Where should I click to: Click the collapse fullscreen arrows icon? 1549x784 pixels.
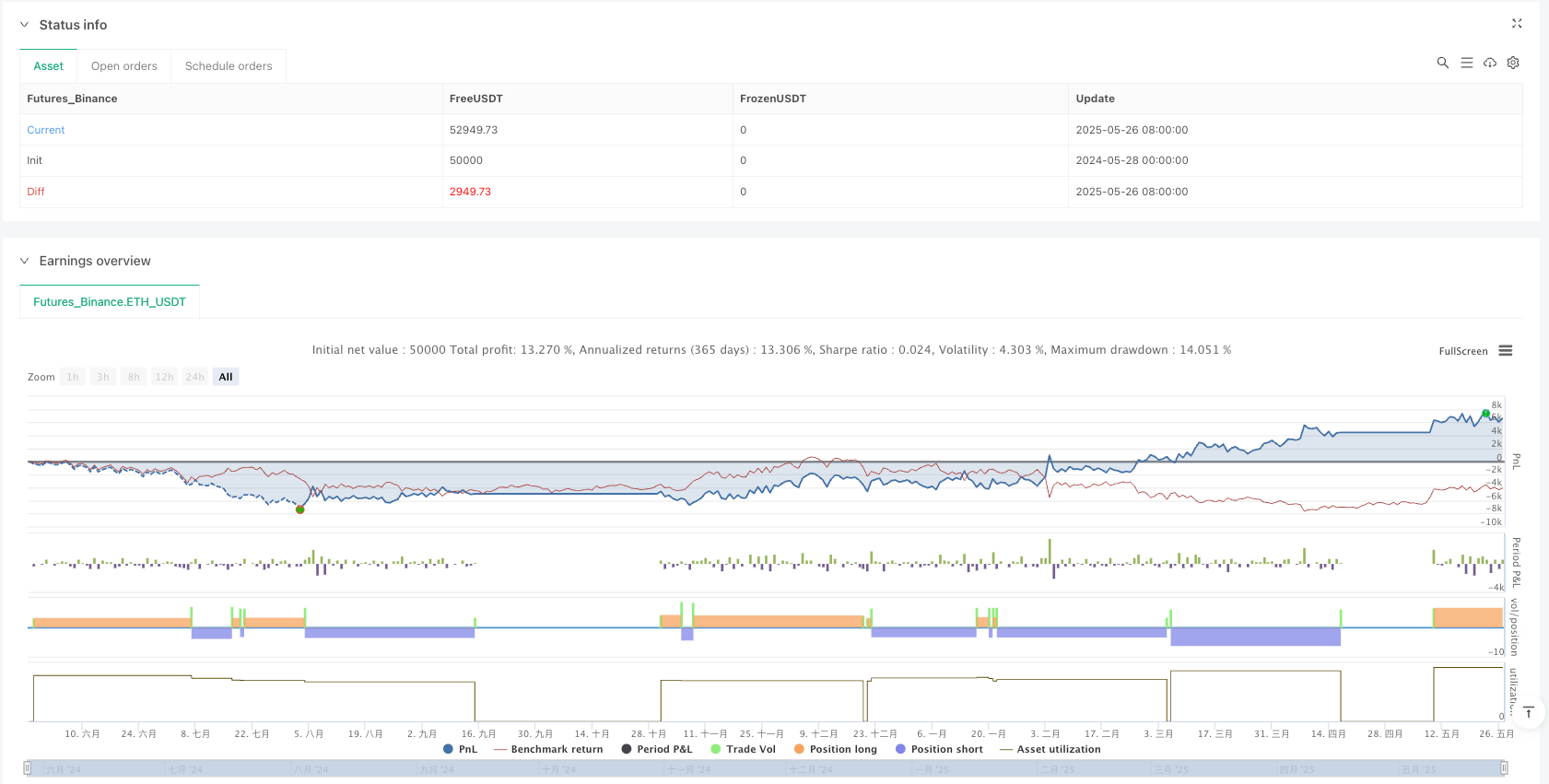click(1517, 24)
